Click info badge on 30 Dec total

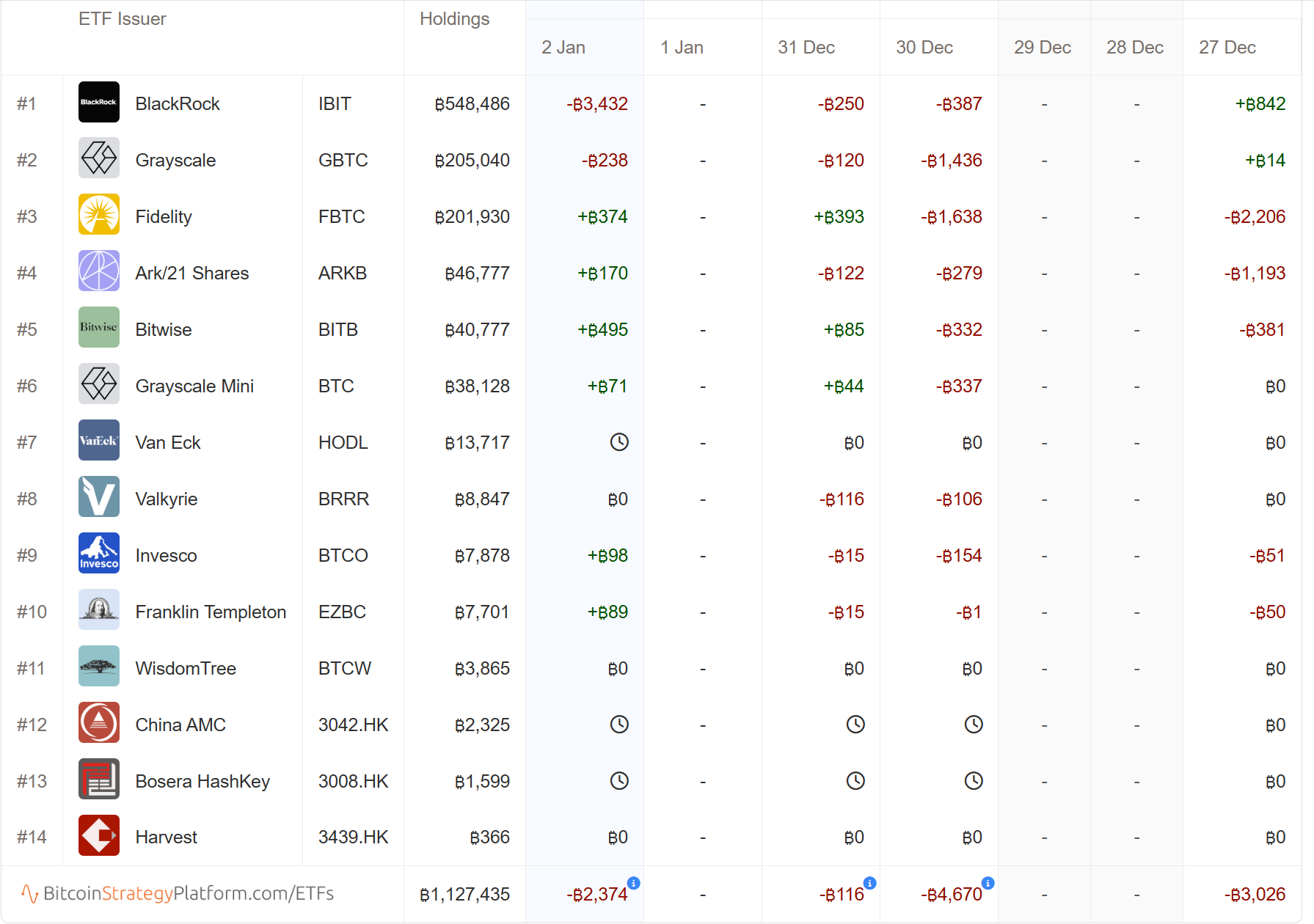(x=988, y=883)
